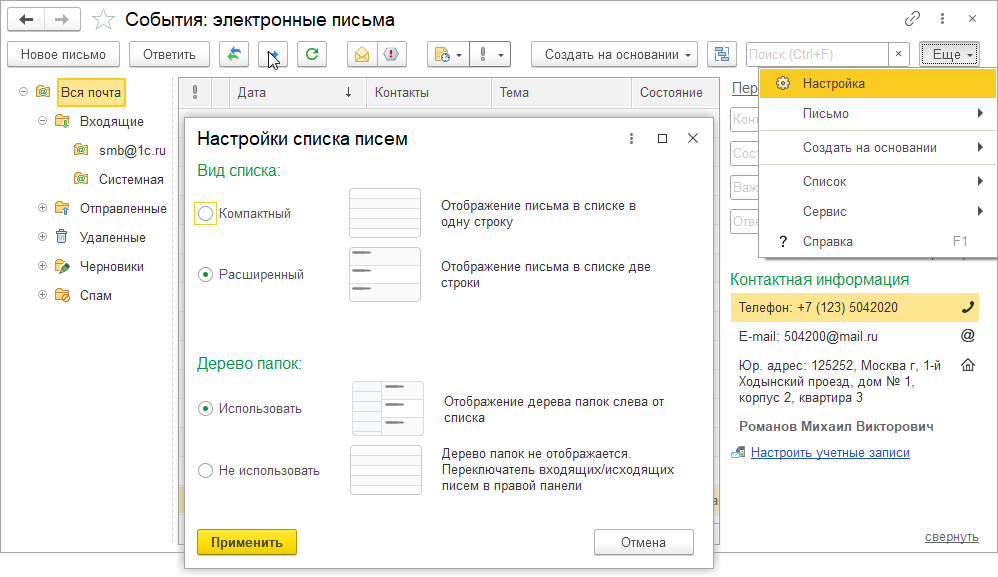Click the phone icon beside Телефон
This screenshot has height=577, width=998.
click(967, 307)
